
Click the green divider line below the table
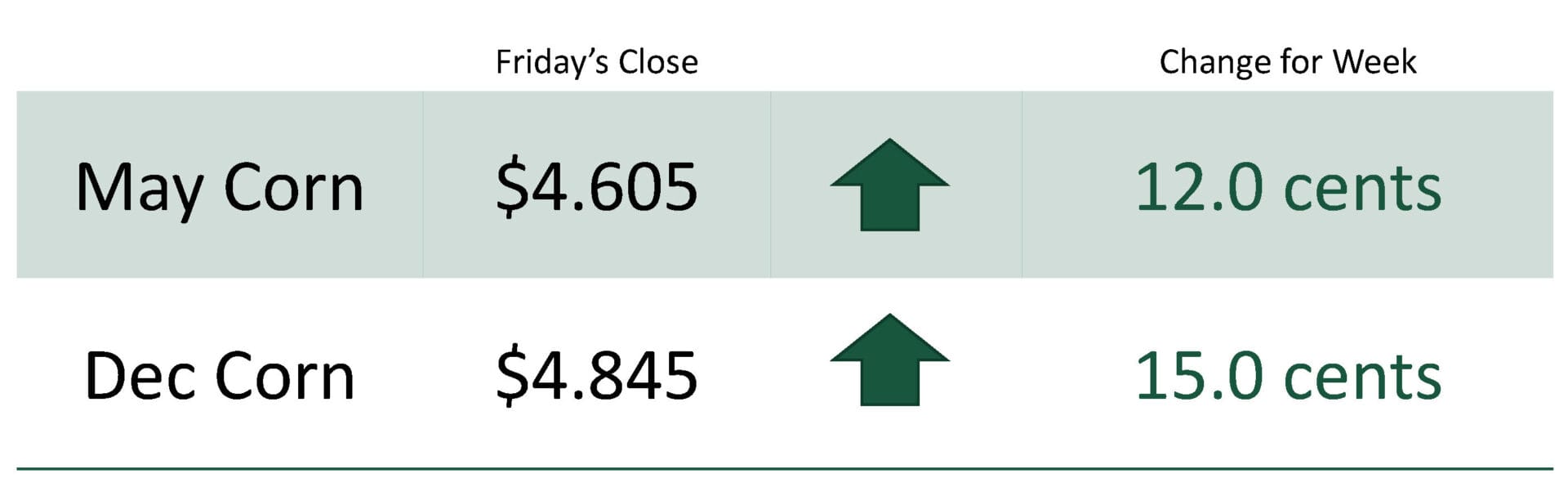click(784, 469)
